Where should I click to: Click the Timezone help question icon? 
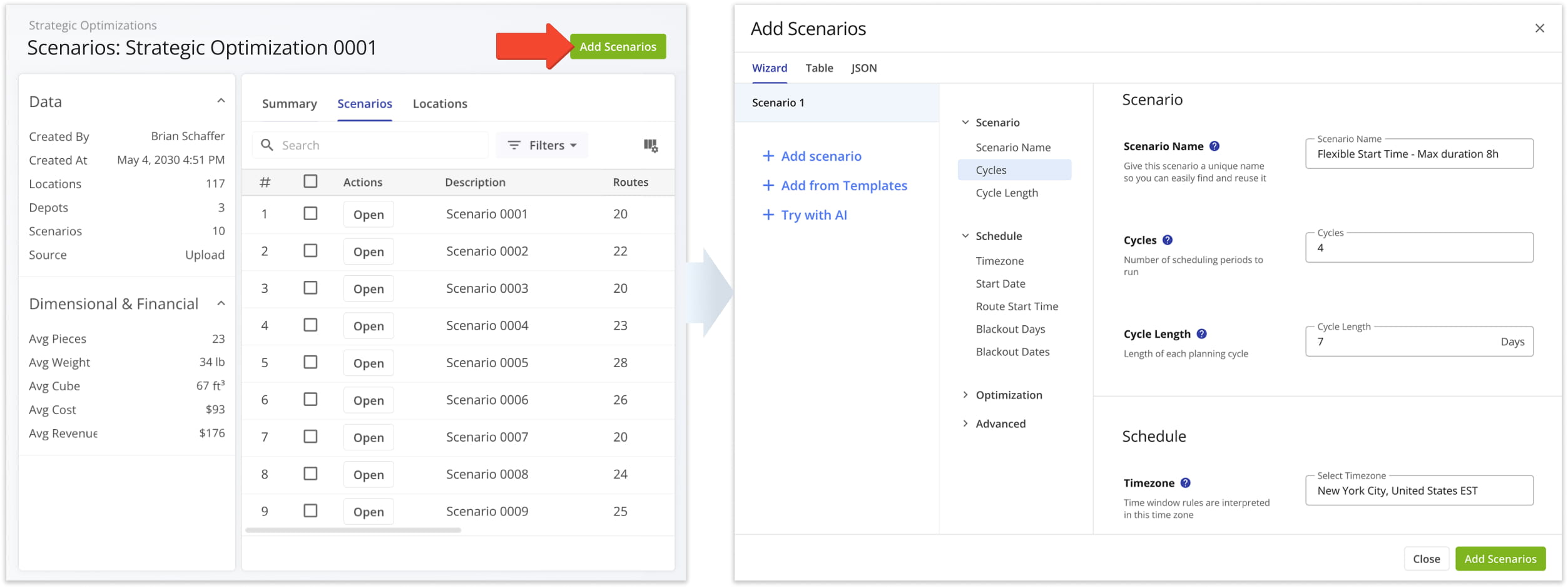click(1185, 483)
